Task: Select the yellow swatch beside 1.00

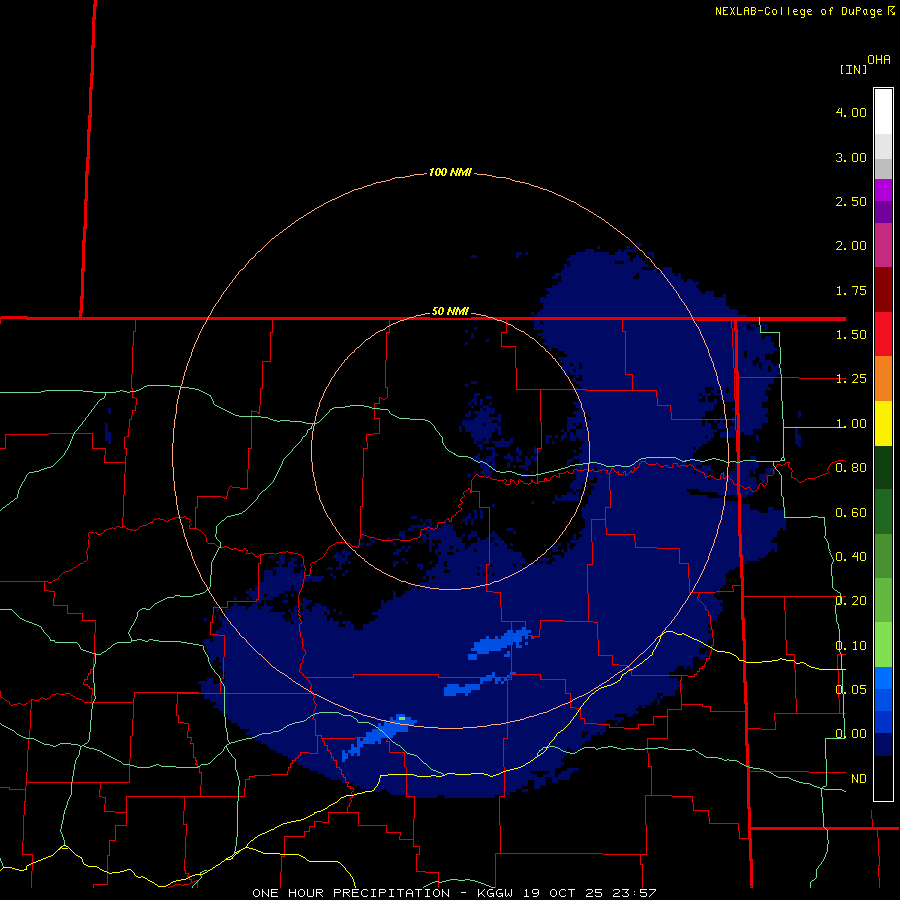Action: click(x=883, y=423)
